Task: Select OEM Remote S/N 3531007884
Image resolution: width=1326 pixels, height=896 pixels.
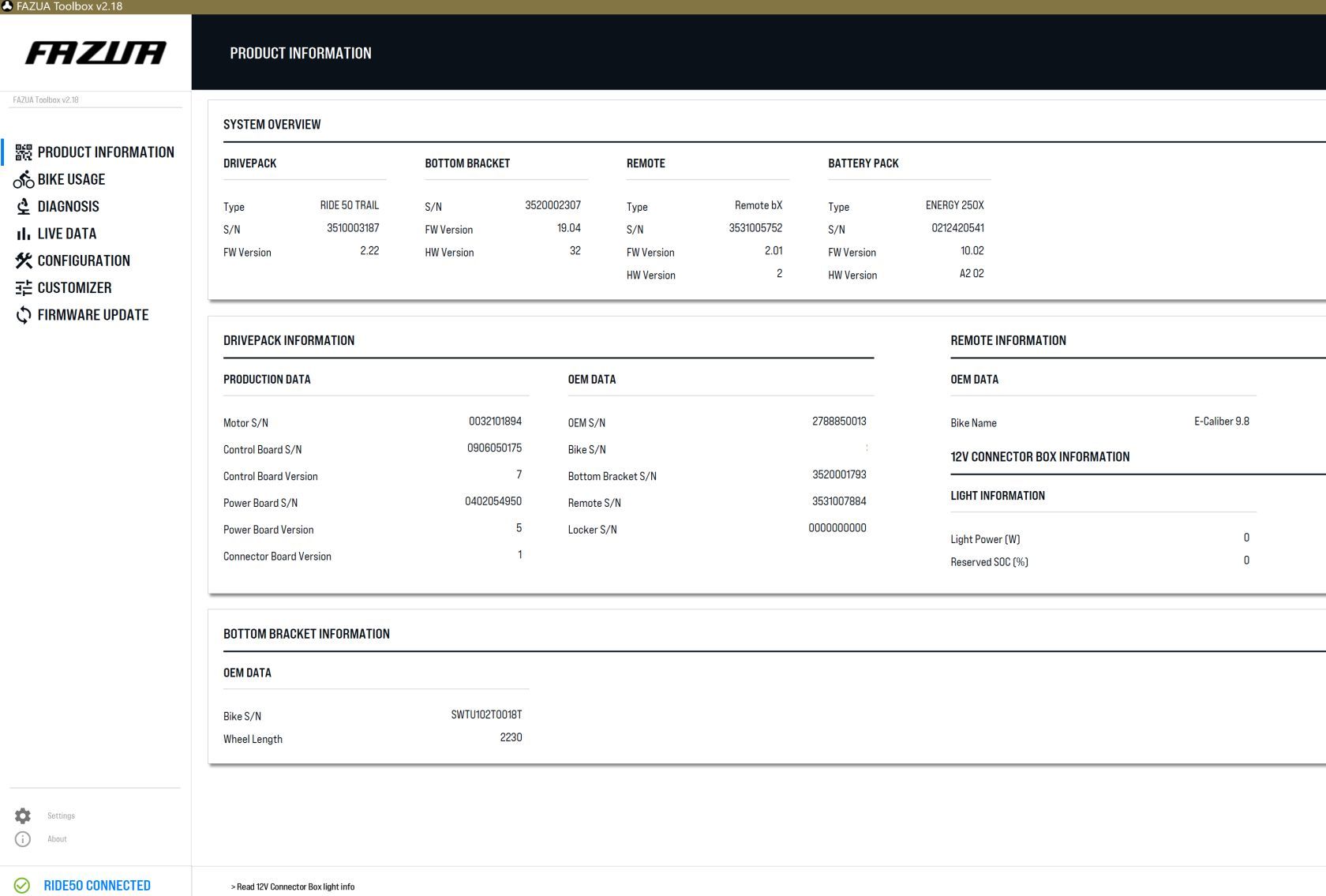Action: (839, 501)
